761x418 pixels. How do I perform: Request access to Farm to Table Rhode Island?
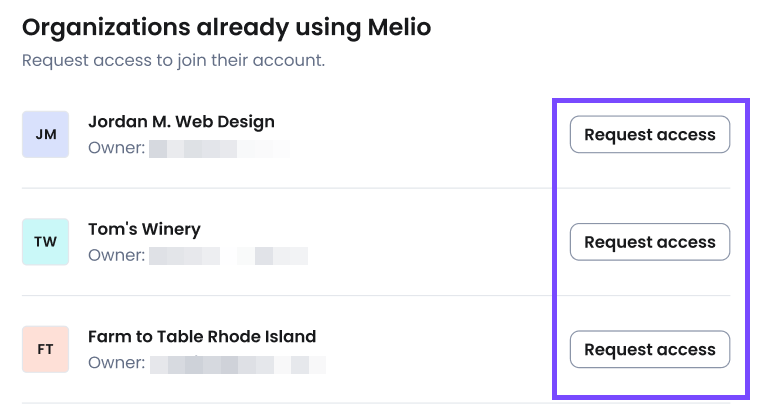[649, 350]
